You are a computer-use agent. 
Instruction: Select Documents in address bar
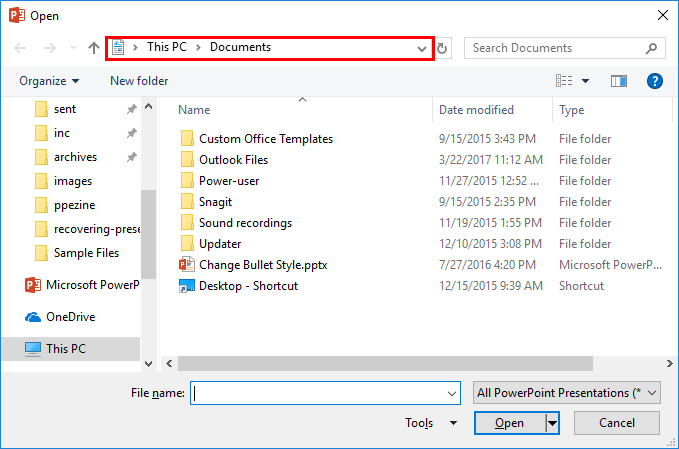pyautogui.click(x=240, y=47)
